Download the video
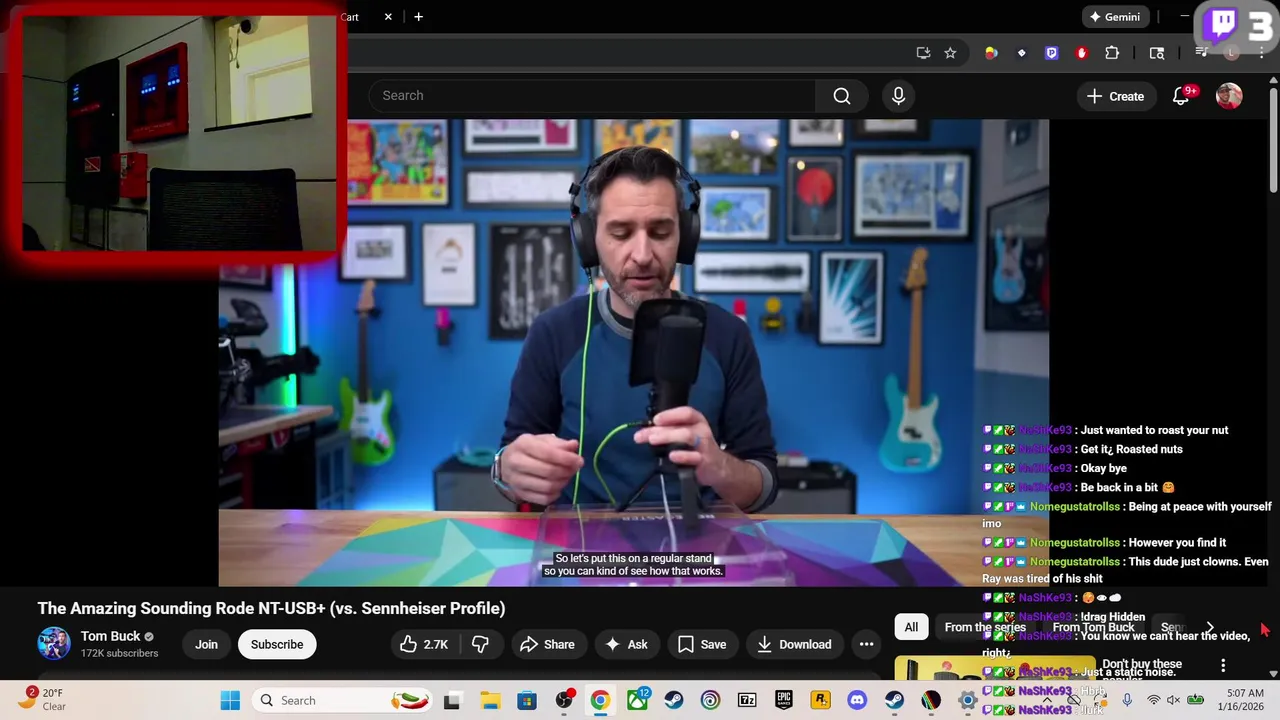 point(794,644)
